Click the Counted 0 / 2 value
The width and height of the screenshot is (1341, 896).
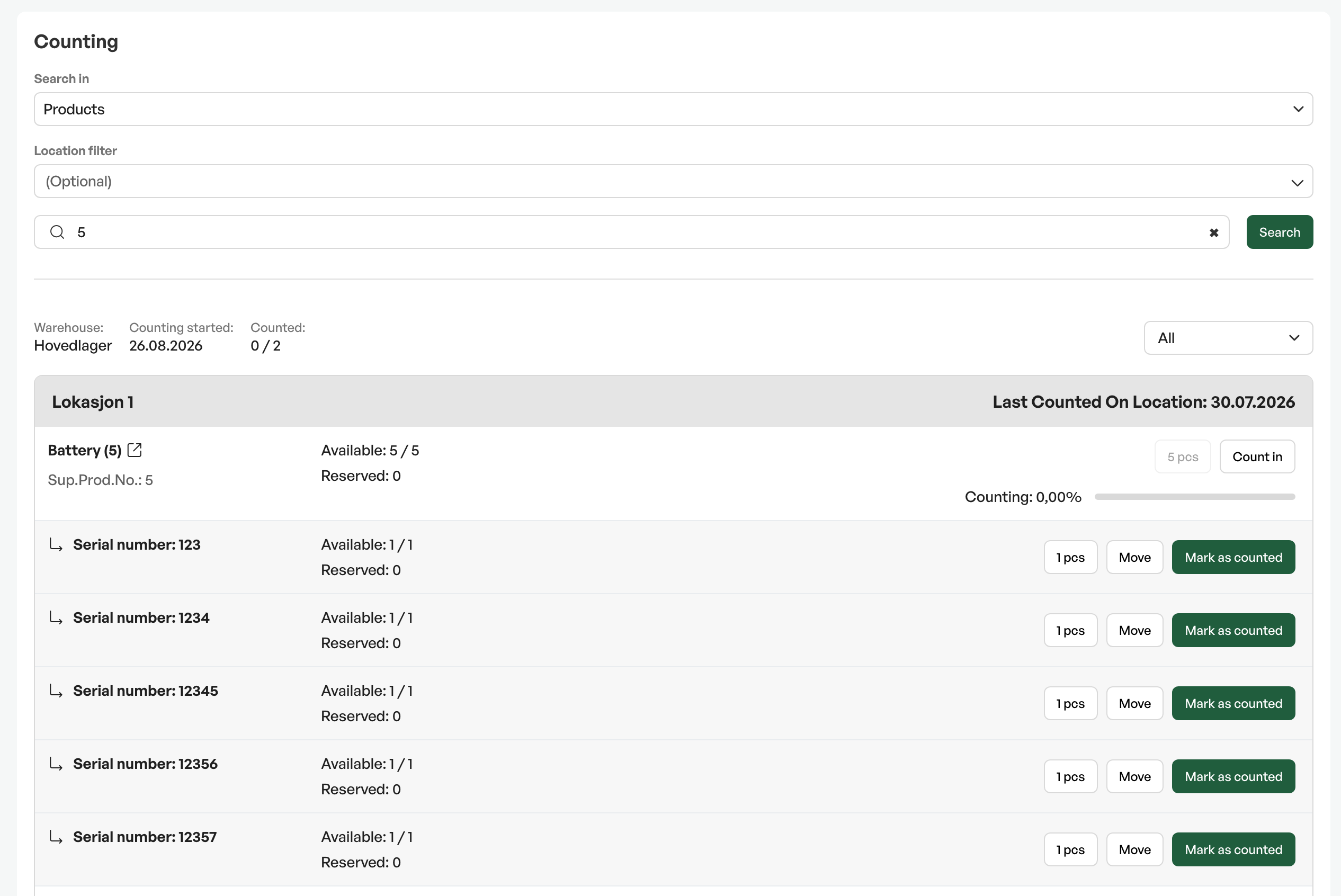coord(266,346)
